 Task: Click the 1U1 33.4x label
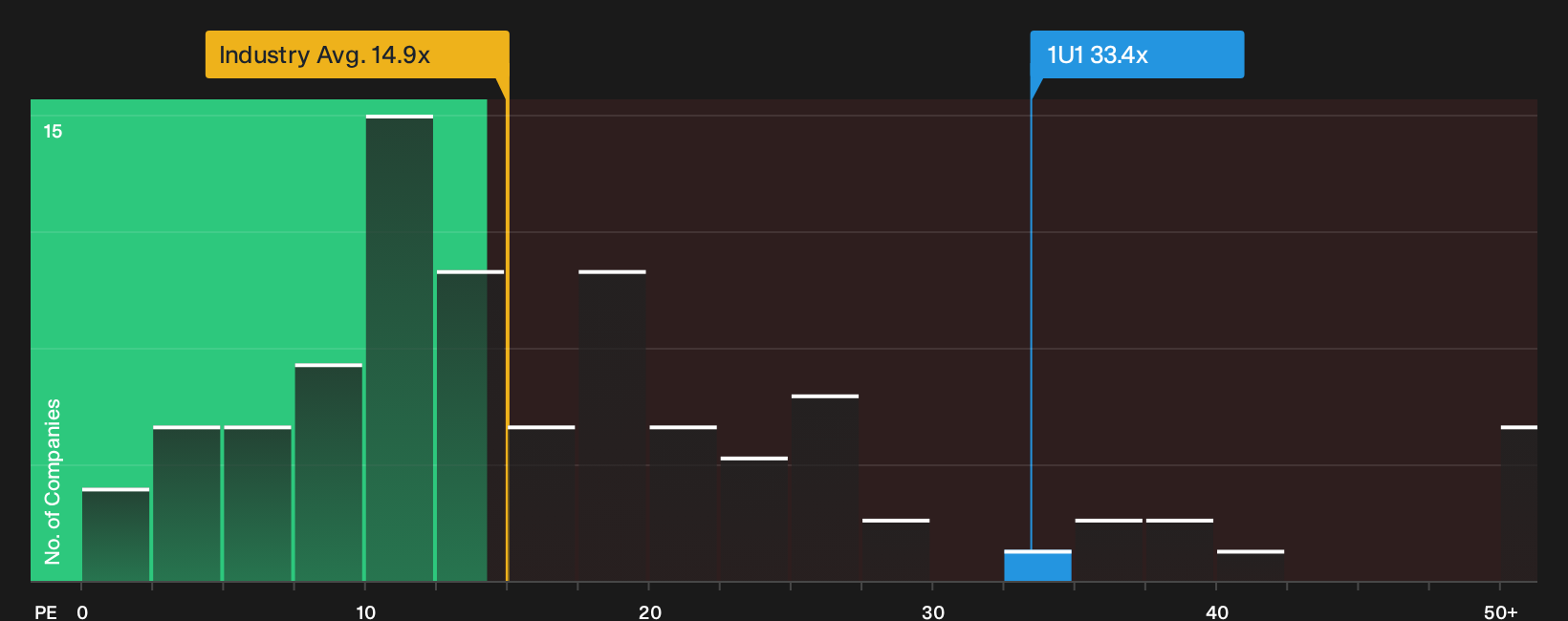pyautogui.click(x=1137, y=54)
